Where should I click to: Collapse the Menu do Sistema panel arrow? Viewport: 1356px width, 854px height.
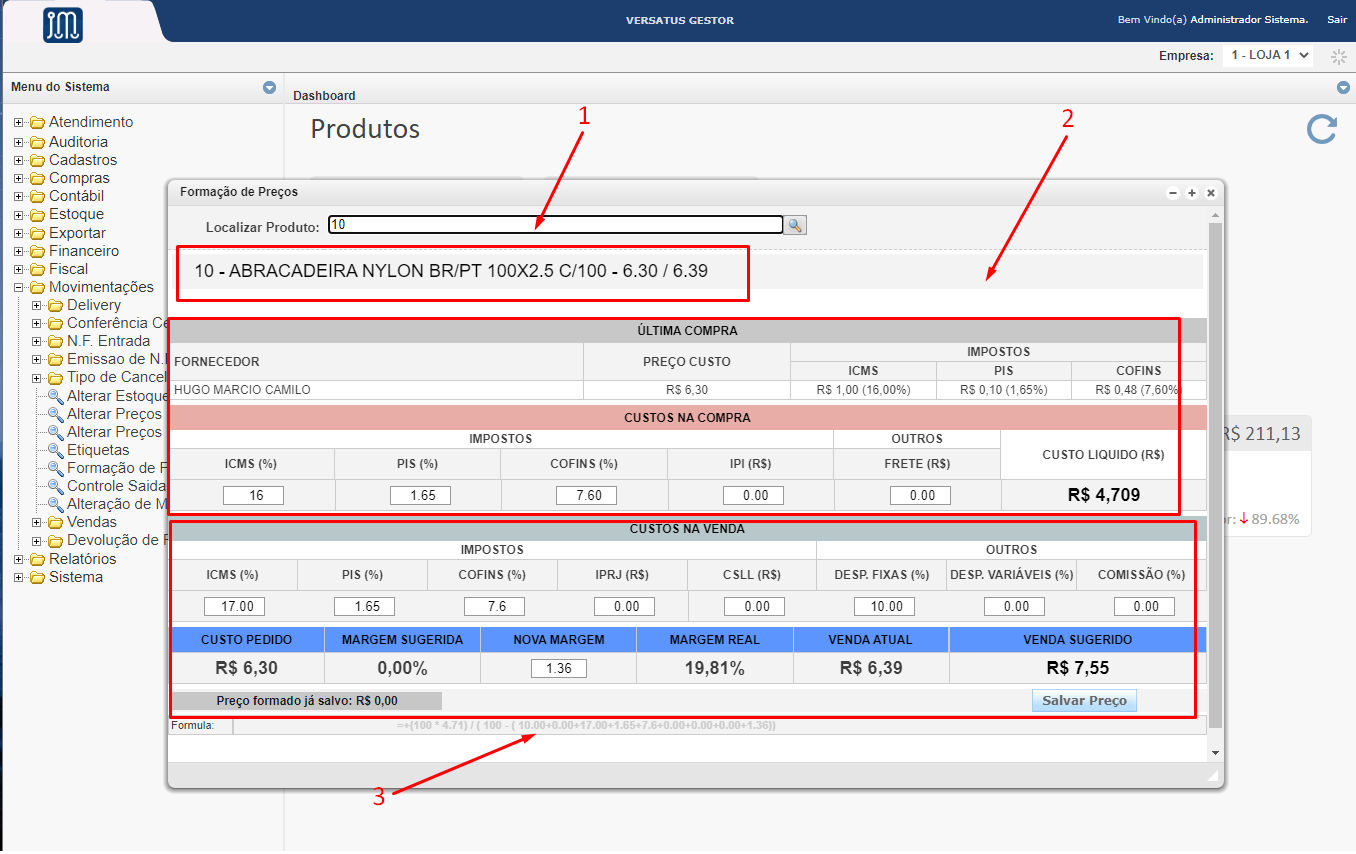[269, 88]
